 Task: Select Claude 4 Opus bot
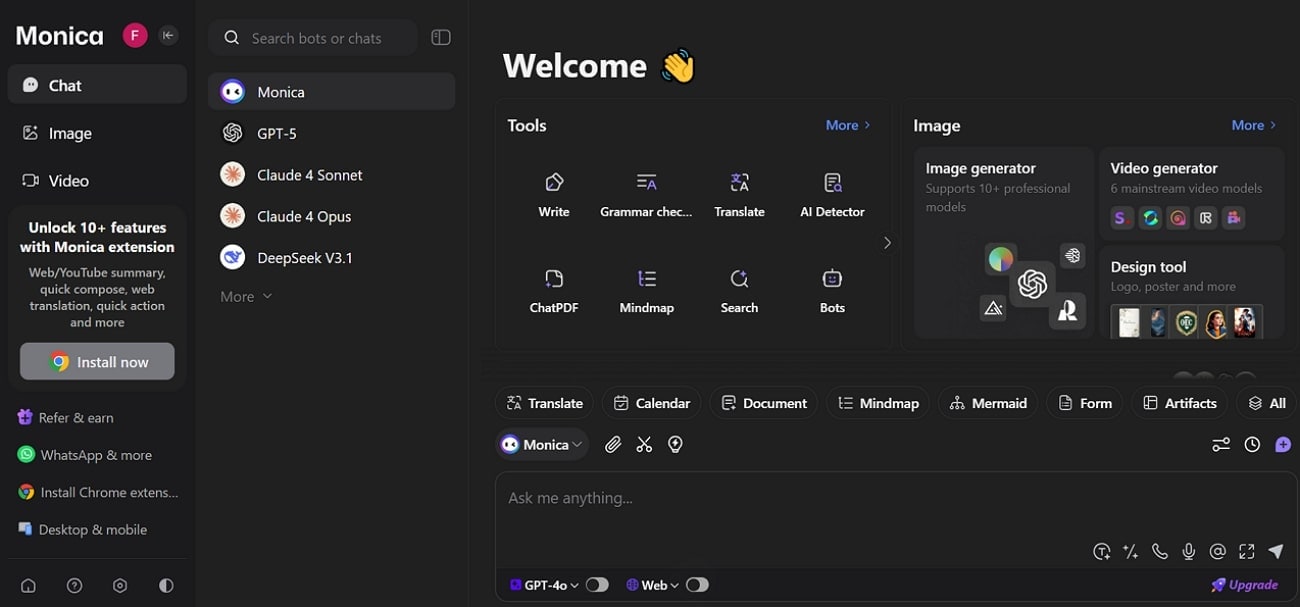331,216
